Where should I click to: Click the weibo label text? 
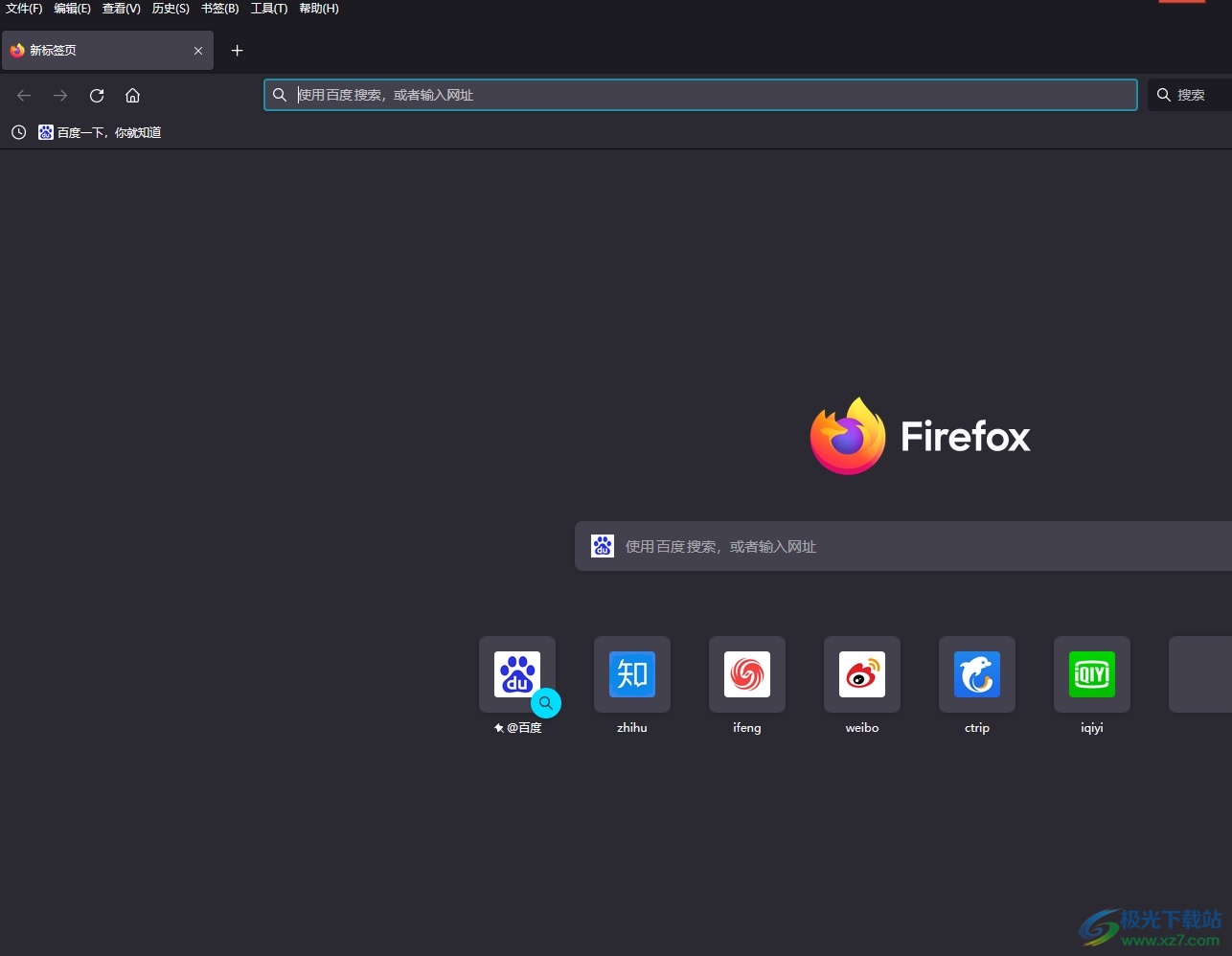862,728
